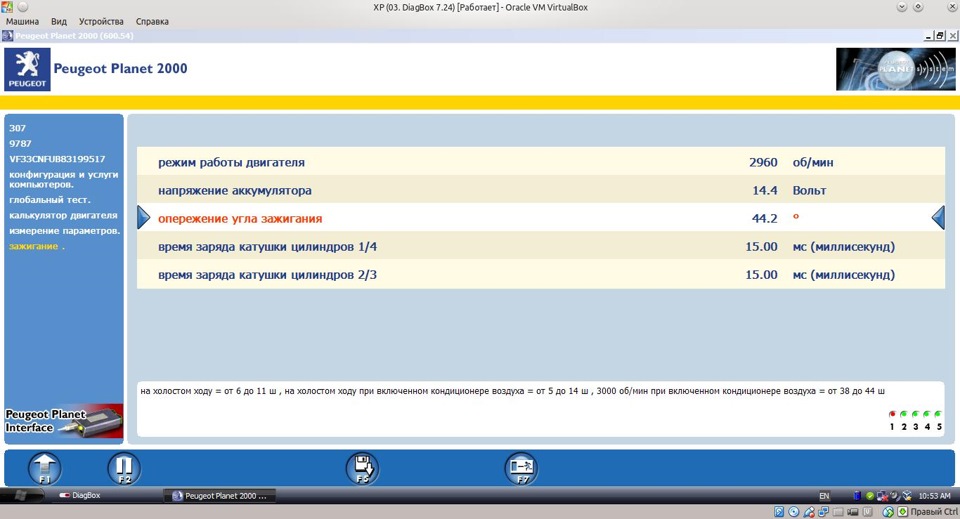Minimize the Peugeot Planet inner window
Image resolution: width=960 pixels, height=519 pixels.
tap(929, 36)
